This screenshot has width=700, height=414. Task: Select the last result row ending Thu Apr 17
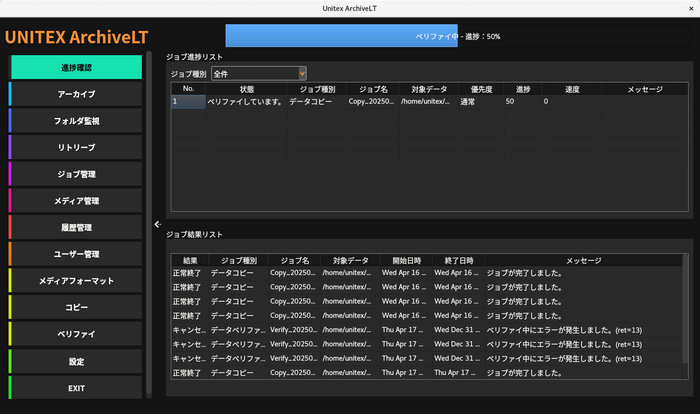point(427,372)
